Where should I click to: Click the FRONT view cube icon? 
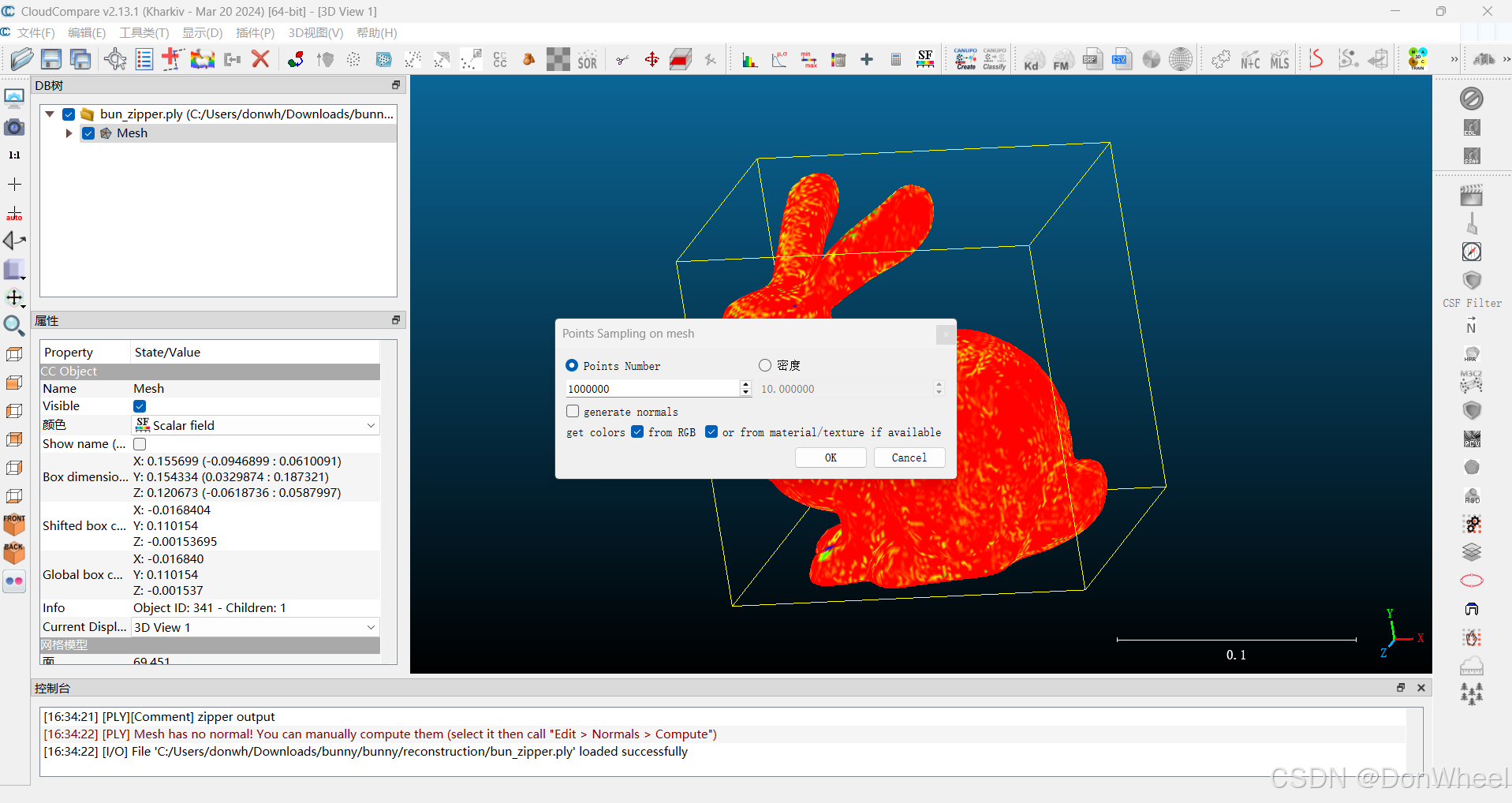(14, 524)
